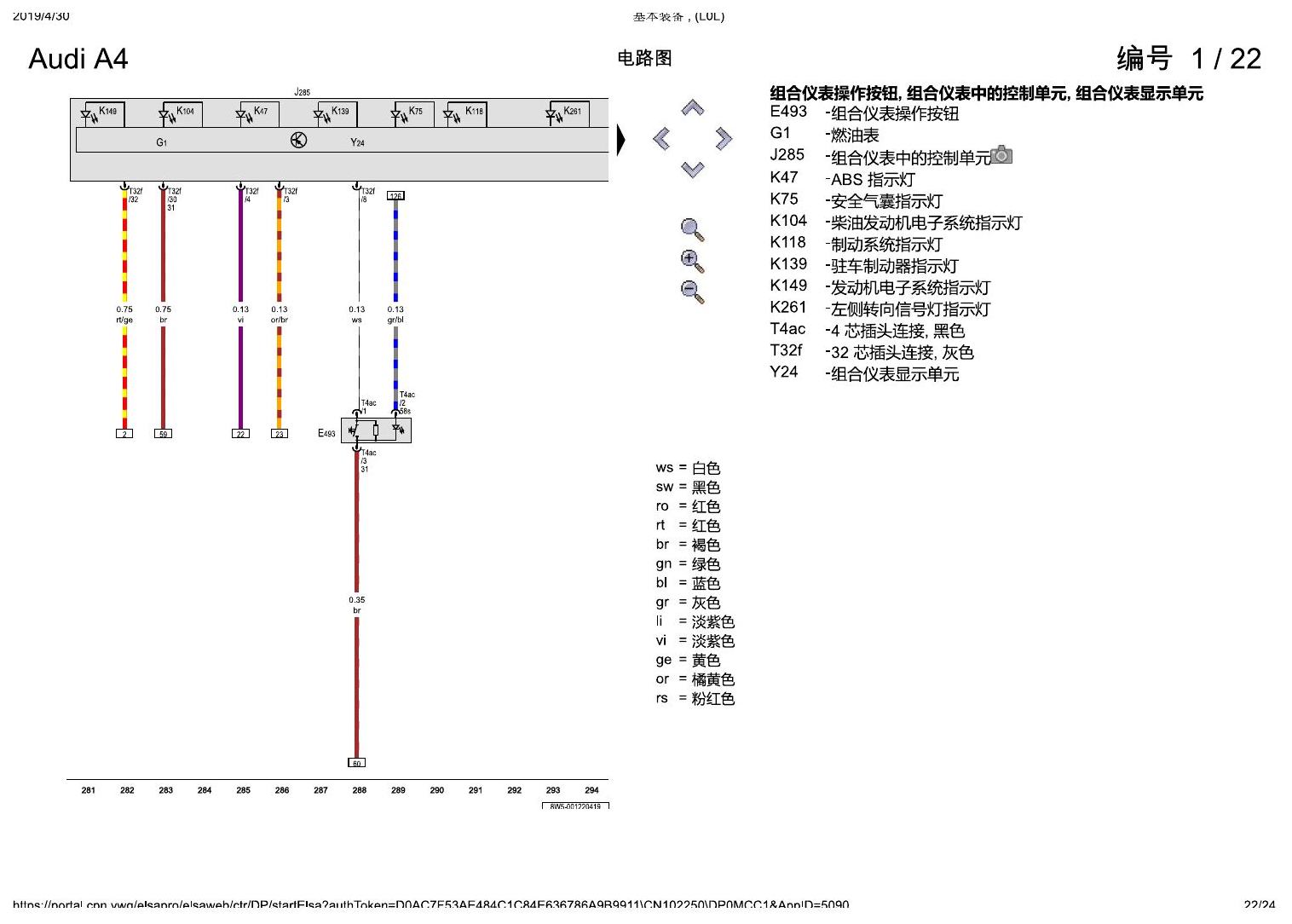
Task: Click the plain magnifier reset-zoom icon
Action: click(x=692, y=230)
